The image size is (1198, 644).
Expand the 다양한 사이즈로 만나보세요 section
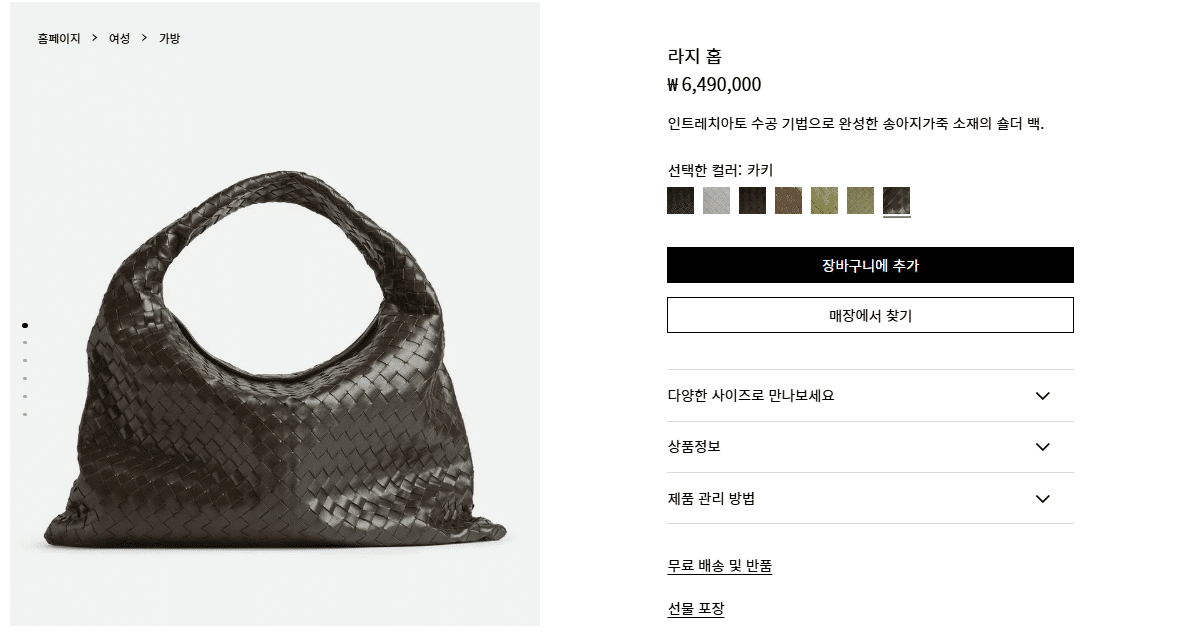click(870, 396)
